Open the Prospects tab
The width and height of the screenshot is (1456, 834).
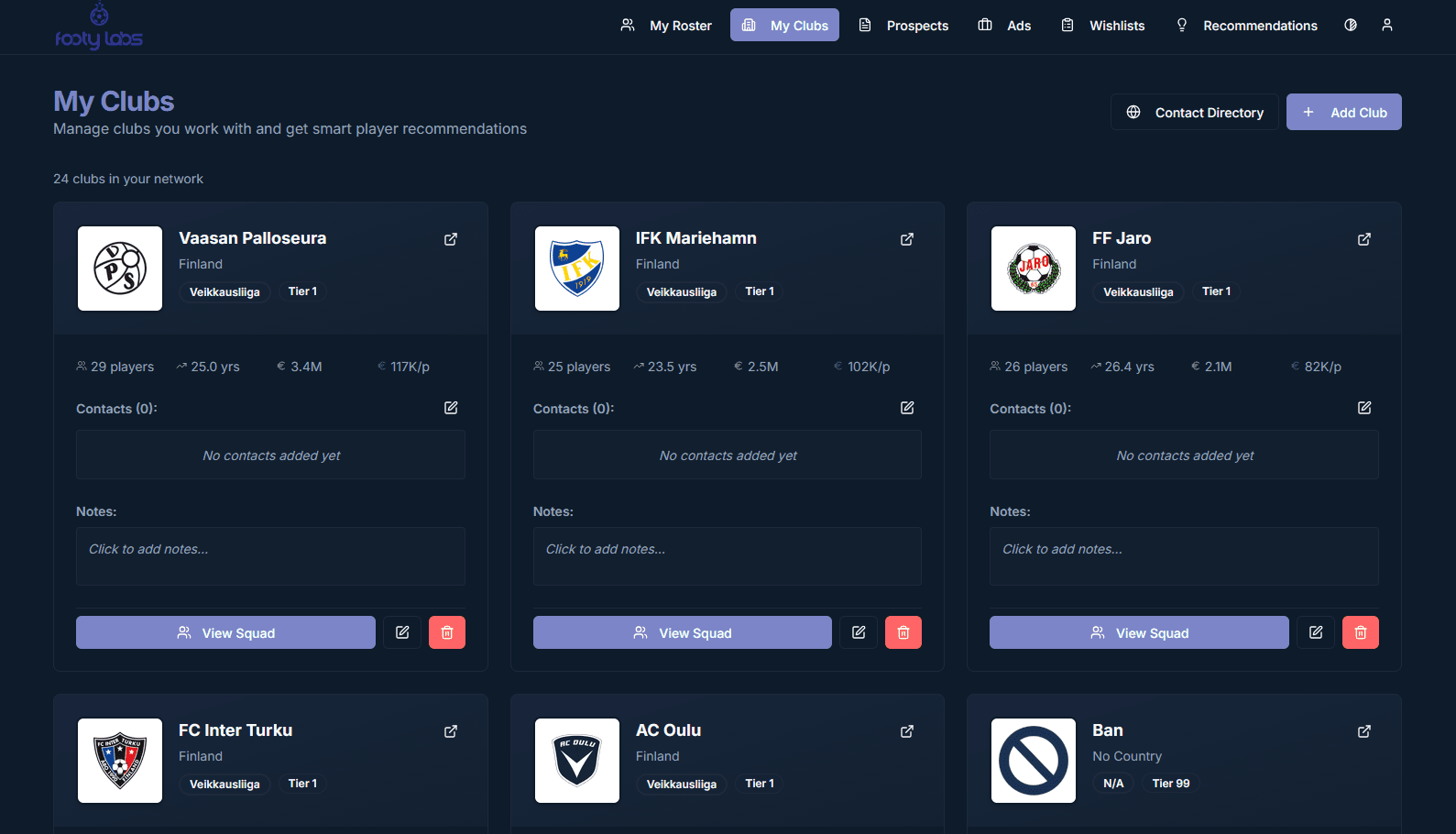(x=903, y=26)
